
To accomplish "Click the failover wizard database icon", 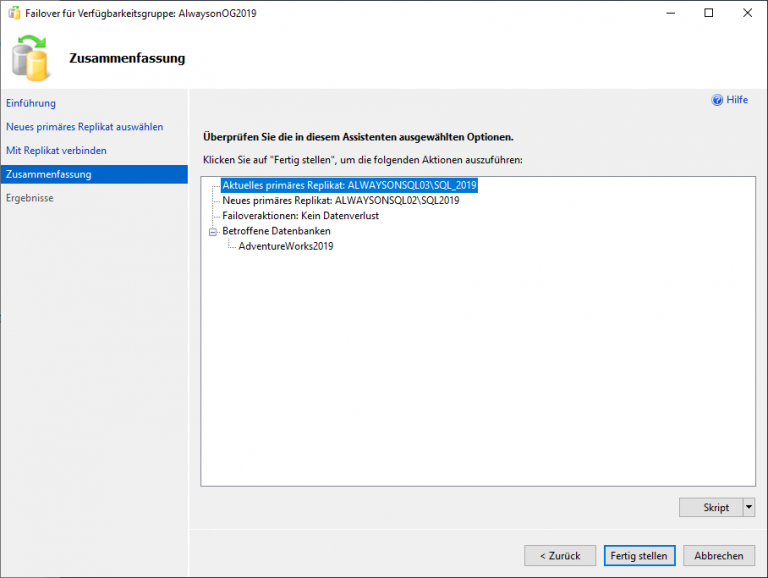I will click(30, 58).
